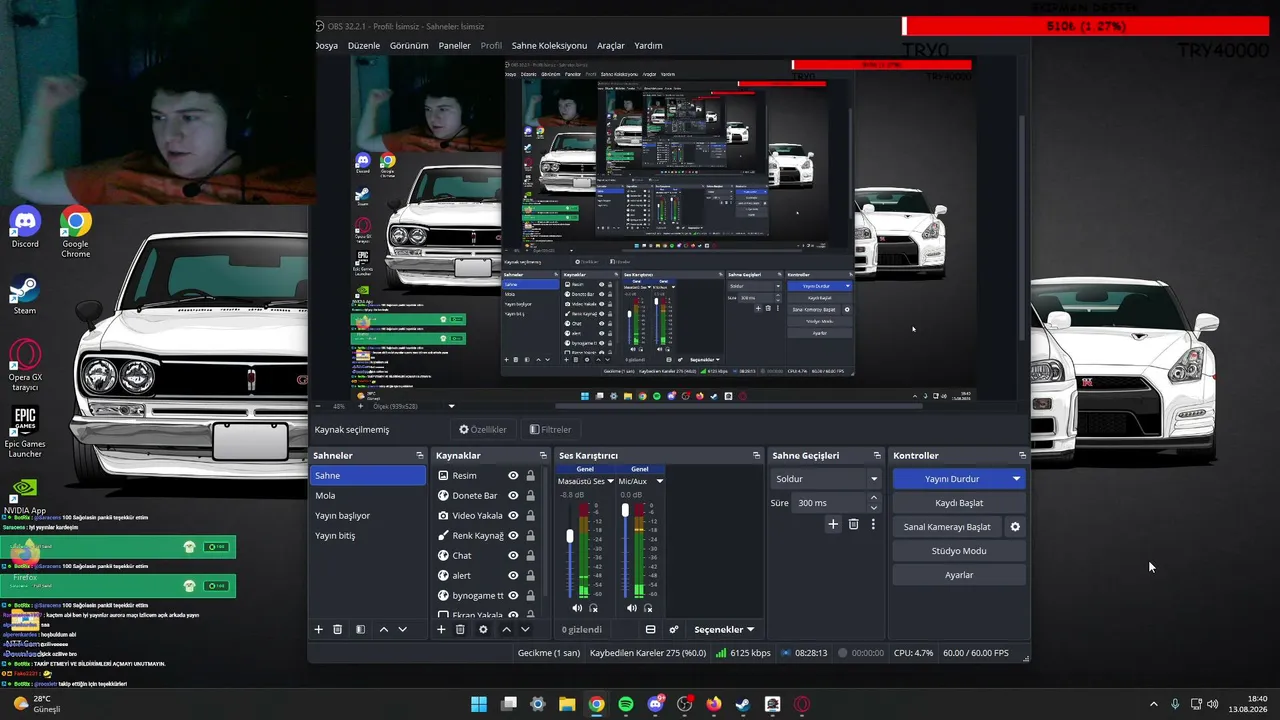Increase transition duration with up stepper
Image resolution: width=1280 pixels, height=720 pixels.
click(874, 498)
